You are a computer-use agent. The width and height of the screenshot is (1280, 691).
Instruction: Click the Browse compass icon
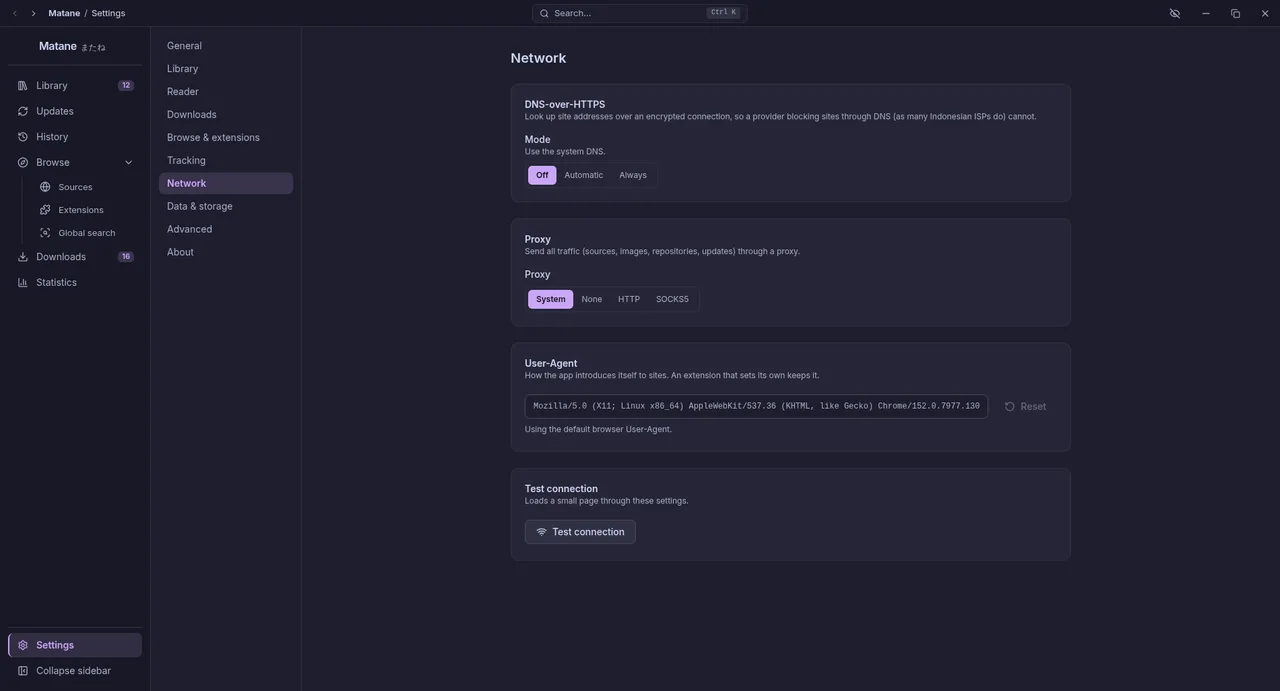(x=23, y=162)
